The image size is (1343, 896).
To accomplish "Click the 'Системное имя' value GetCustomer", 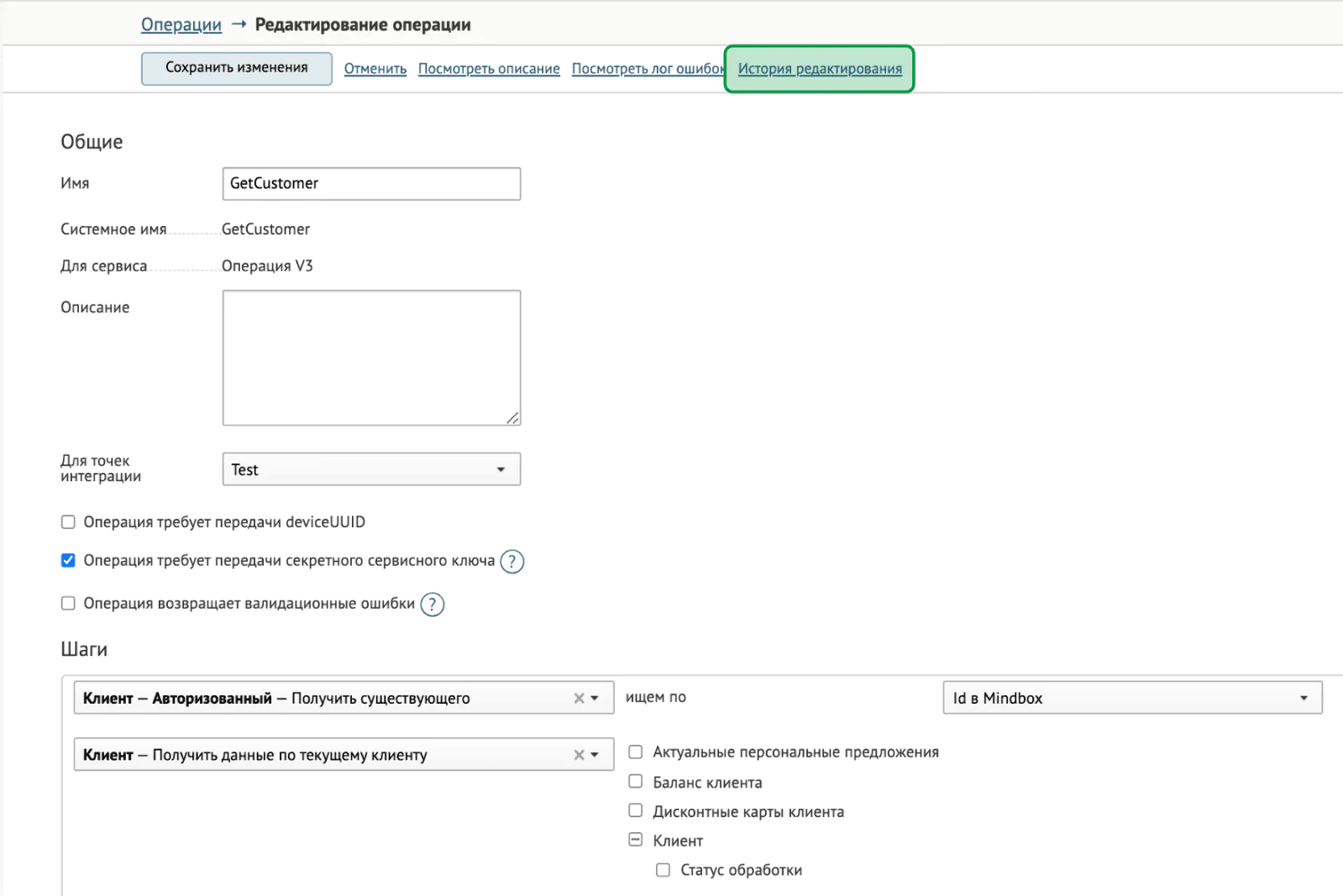I will 265,229.
